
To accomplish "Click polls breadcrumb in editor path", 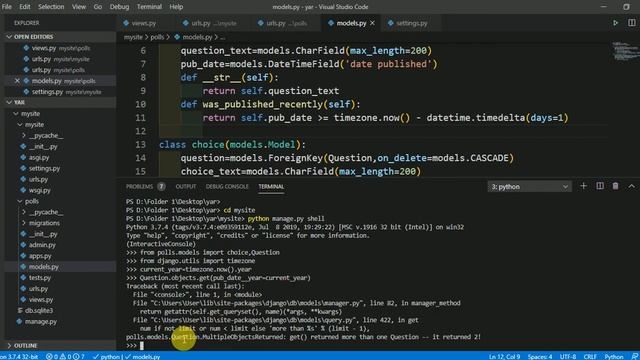I will point(157,37).
